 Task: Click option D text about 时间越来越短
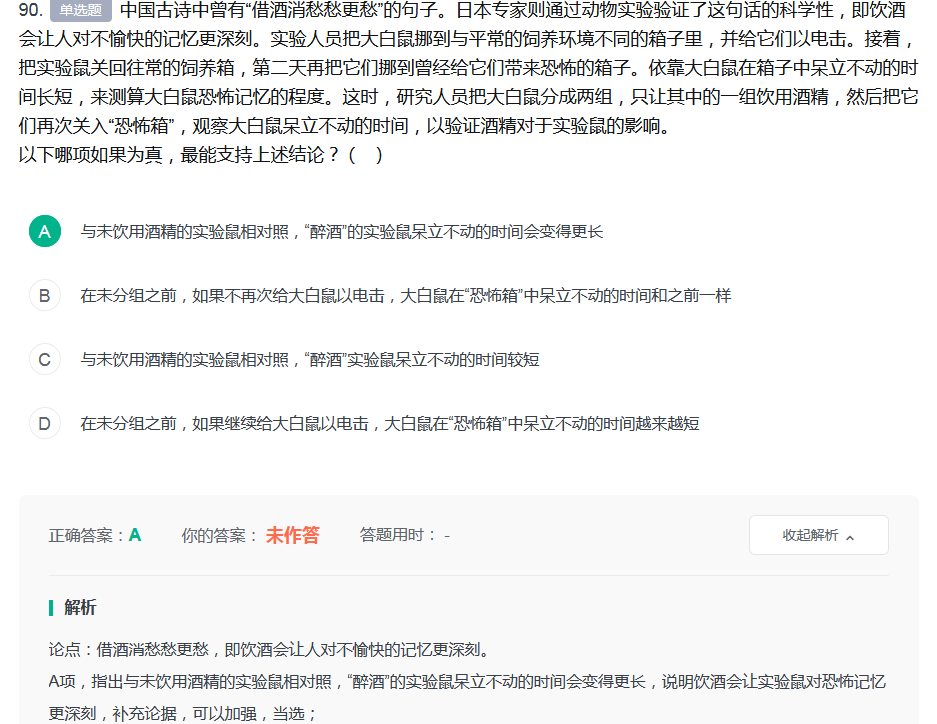tap(390, 424)
